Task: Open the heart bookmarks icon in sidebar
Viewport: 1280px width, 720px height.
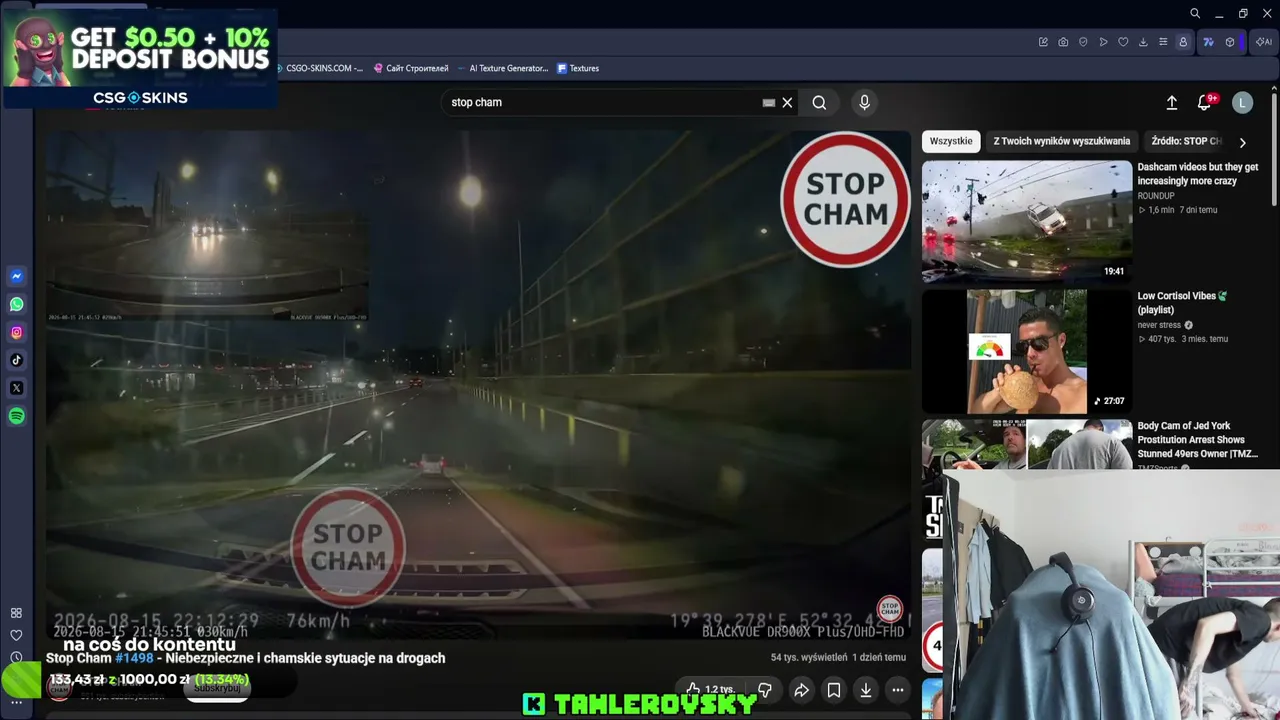Action: 16,635
